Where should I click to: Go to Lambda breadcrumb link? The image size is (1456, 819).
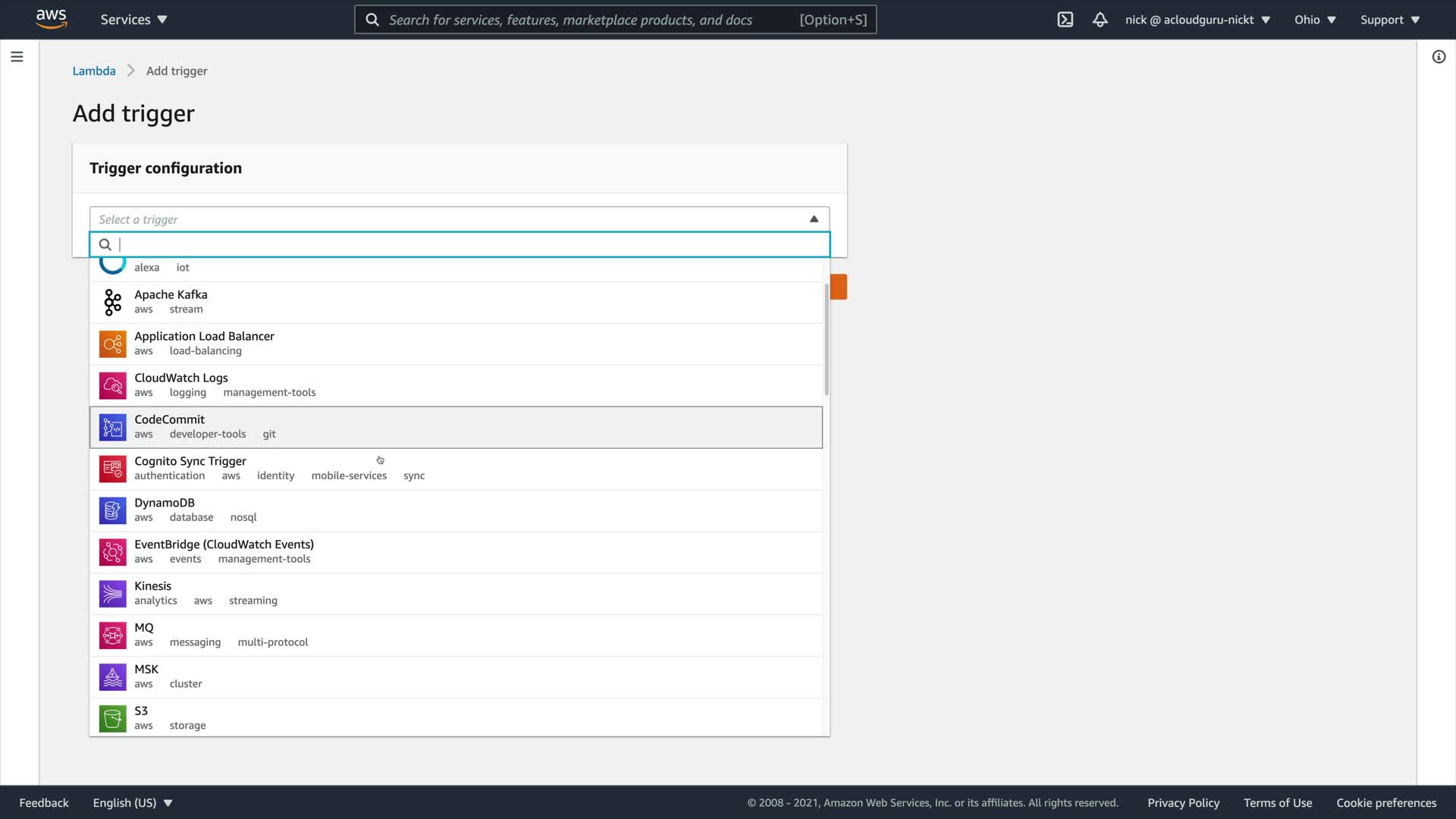[x=94, y=71]
